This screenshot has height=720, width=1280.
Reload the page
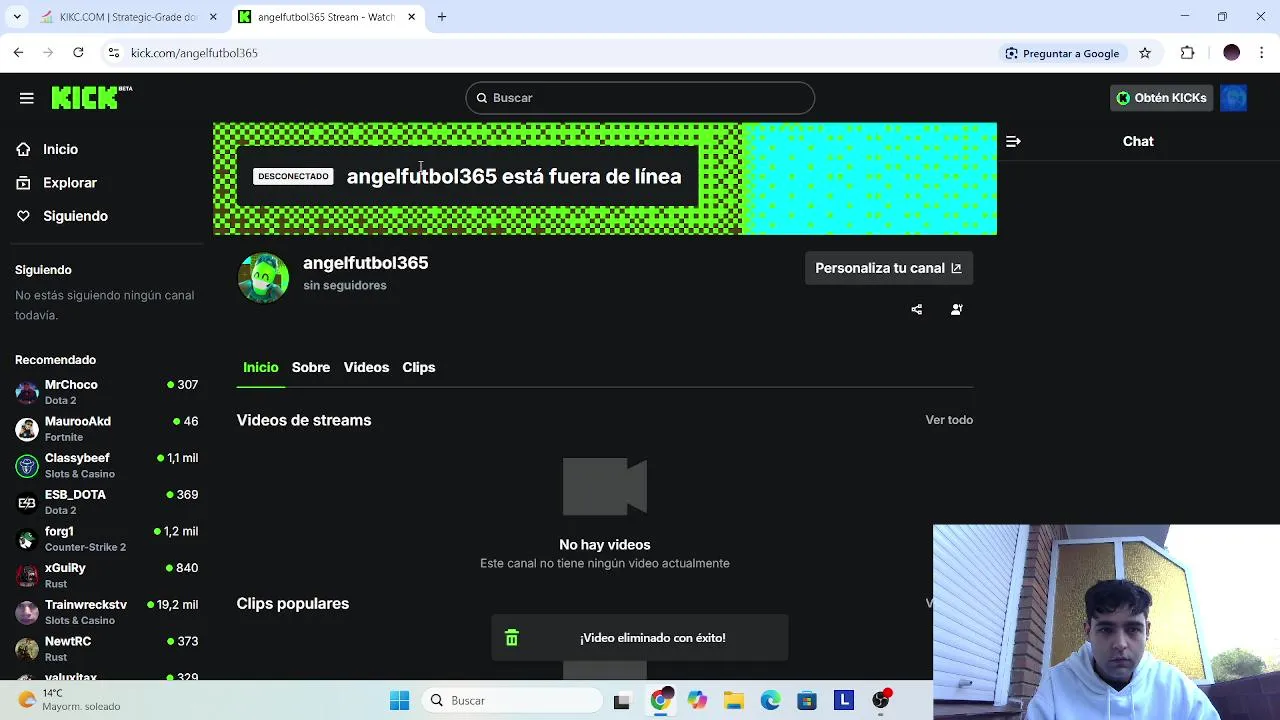coord(78,53)
